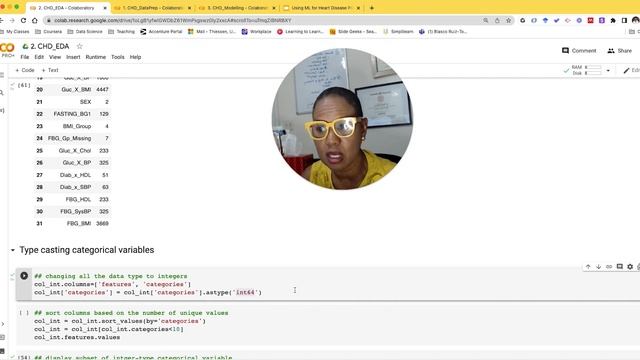Select the SEX row in output table

[x=73, y=102]
